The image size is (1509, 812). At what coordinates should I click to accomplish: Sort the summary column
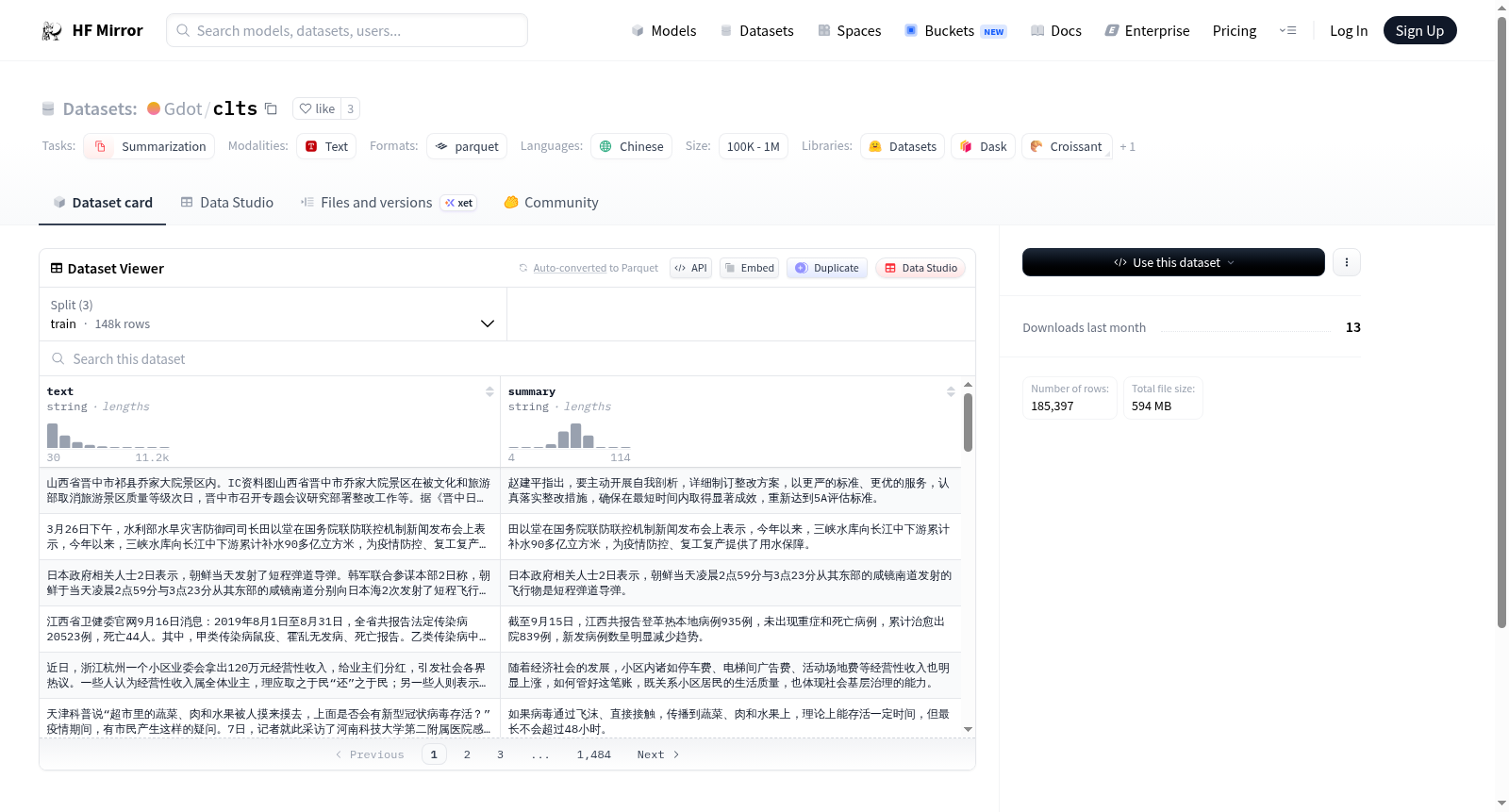(x=951, y=391)
